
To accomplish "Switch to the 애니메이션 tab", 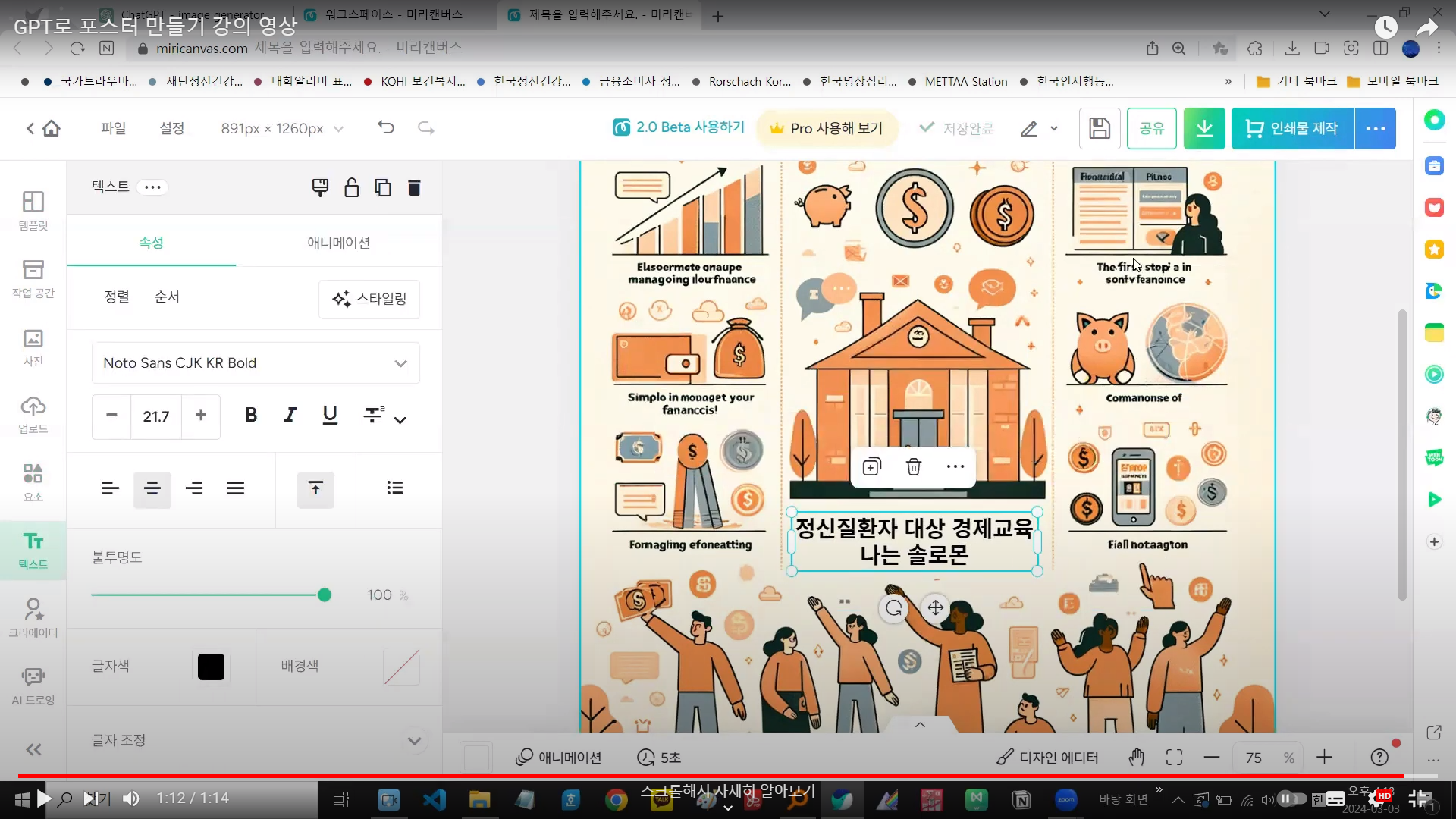I will 338,243.
